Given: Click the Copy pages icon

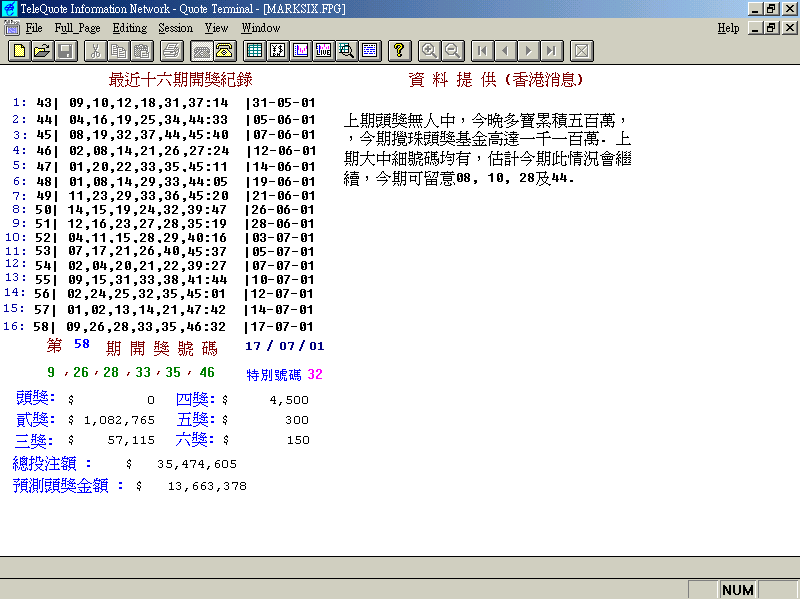Looking at the screenshot, I should point(118,51).
